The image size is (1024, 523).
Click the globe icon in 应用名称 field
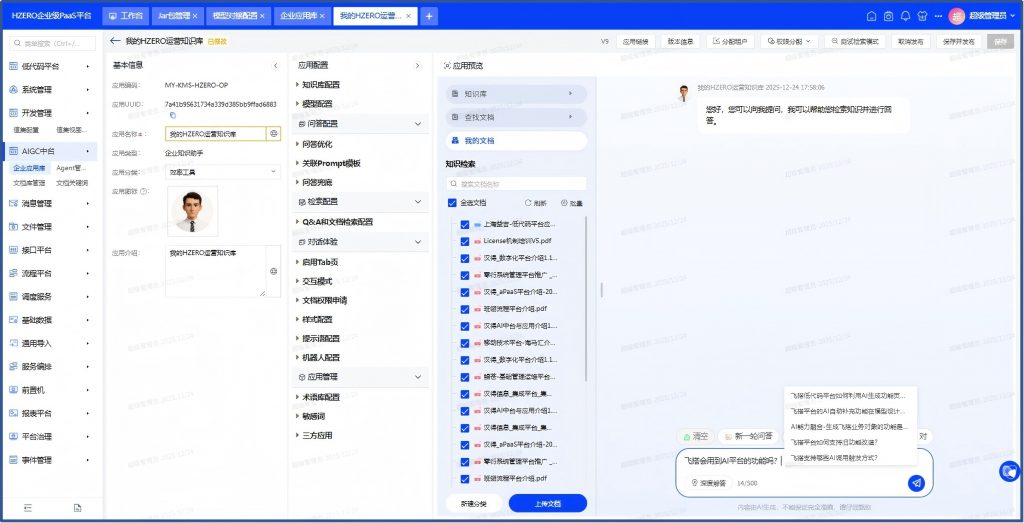point(273,133)
